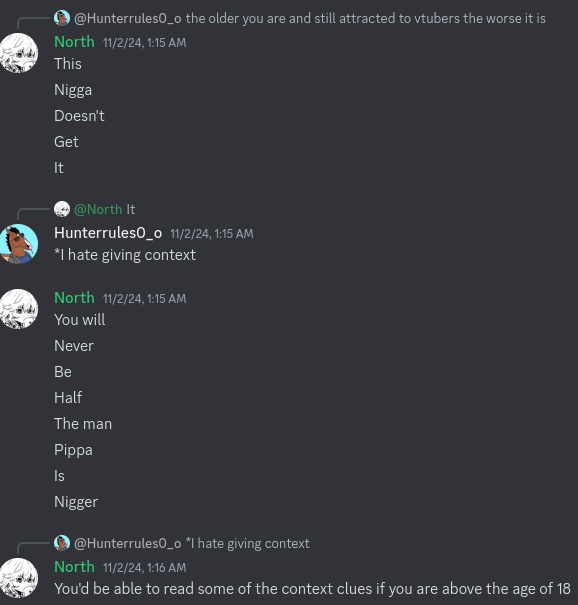Click the small avatar in the bottom "hate giving context" reply preview
Screen dimensions: 578x605
click(62, 543)
